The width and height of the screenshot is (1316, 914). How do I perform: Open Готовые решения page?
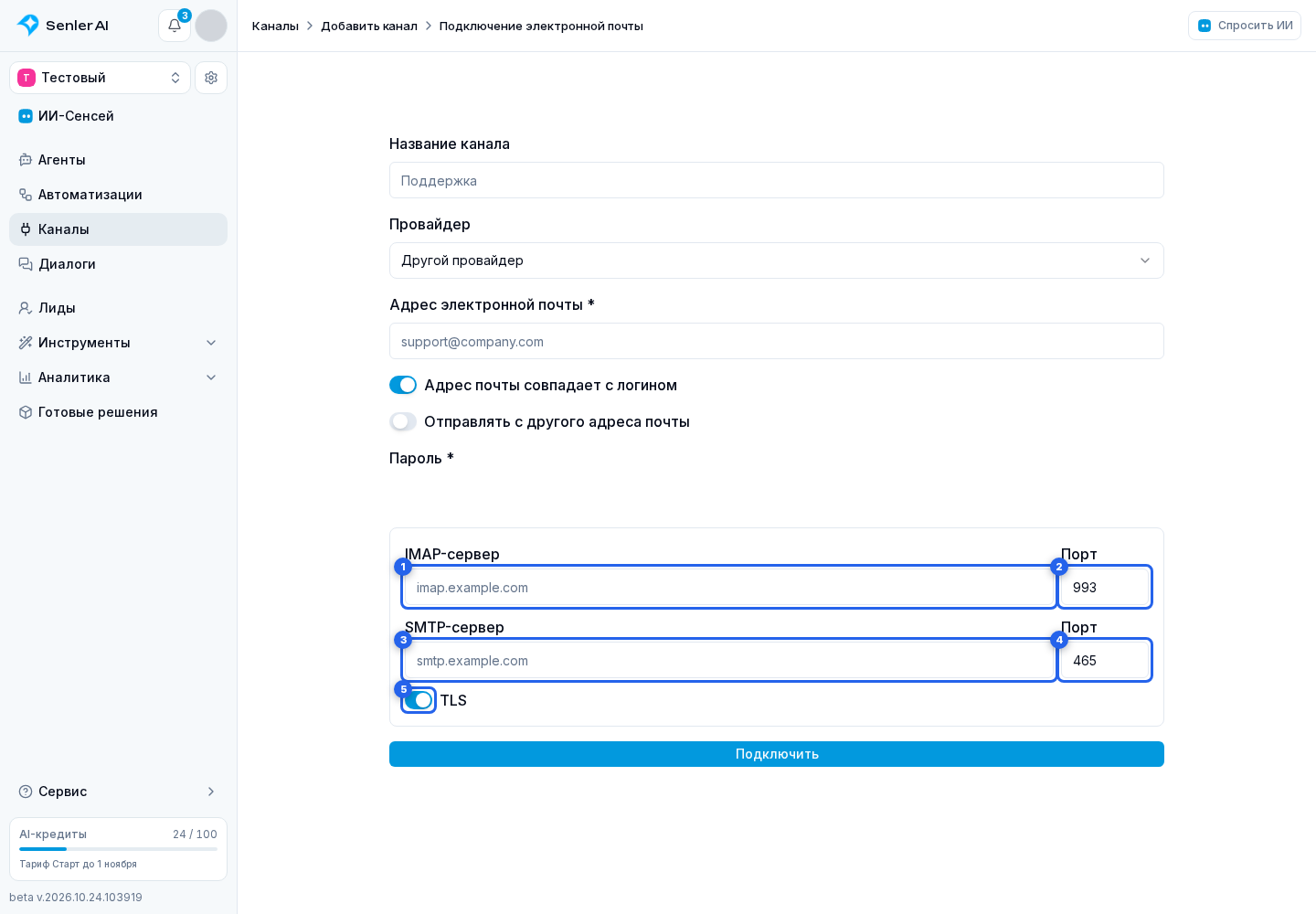point(118,412)
